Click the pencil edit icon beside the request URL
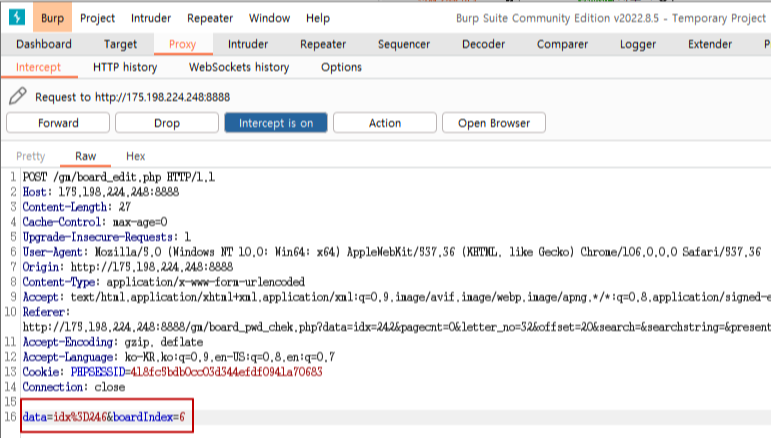Image resolution: width=771 pixels, height=438 pixels. coord(18,96)
